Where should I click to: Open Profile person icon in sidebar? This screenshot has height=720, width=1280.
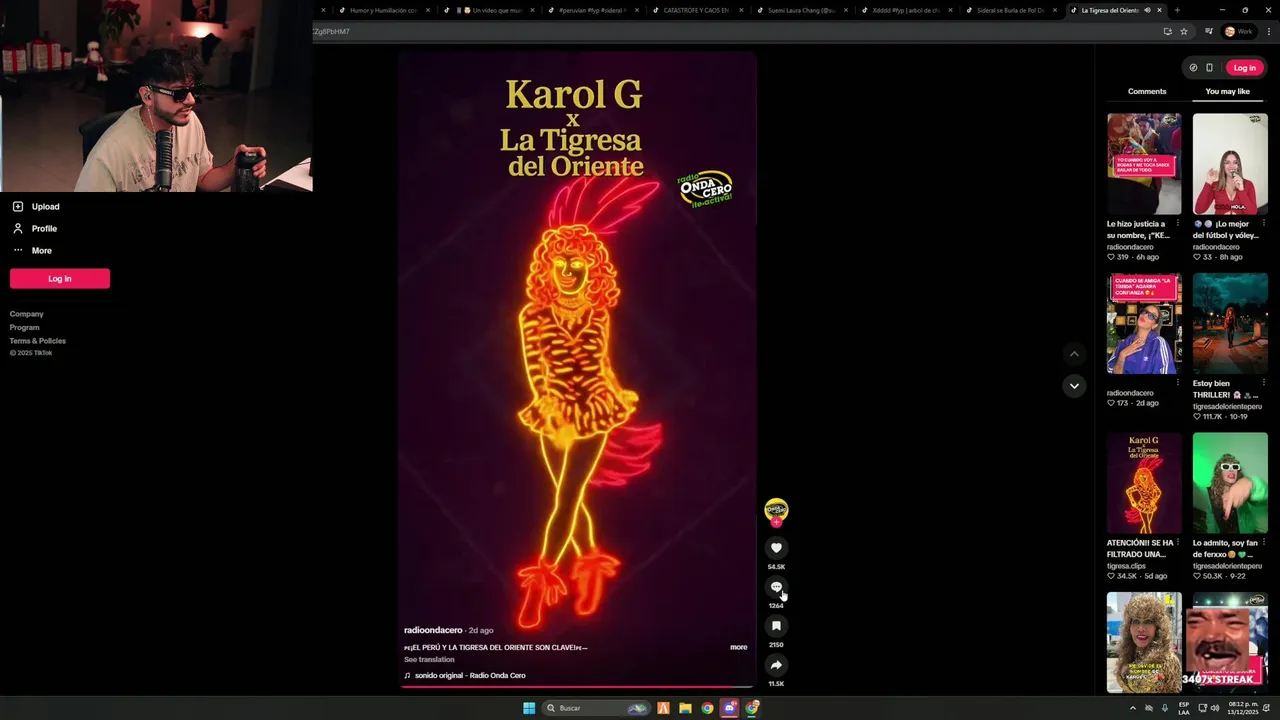pyautogui.click(x=18, y=229)
